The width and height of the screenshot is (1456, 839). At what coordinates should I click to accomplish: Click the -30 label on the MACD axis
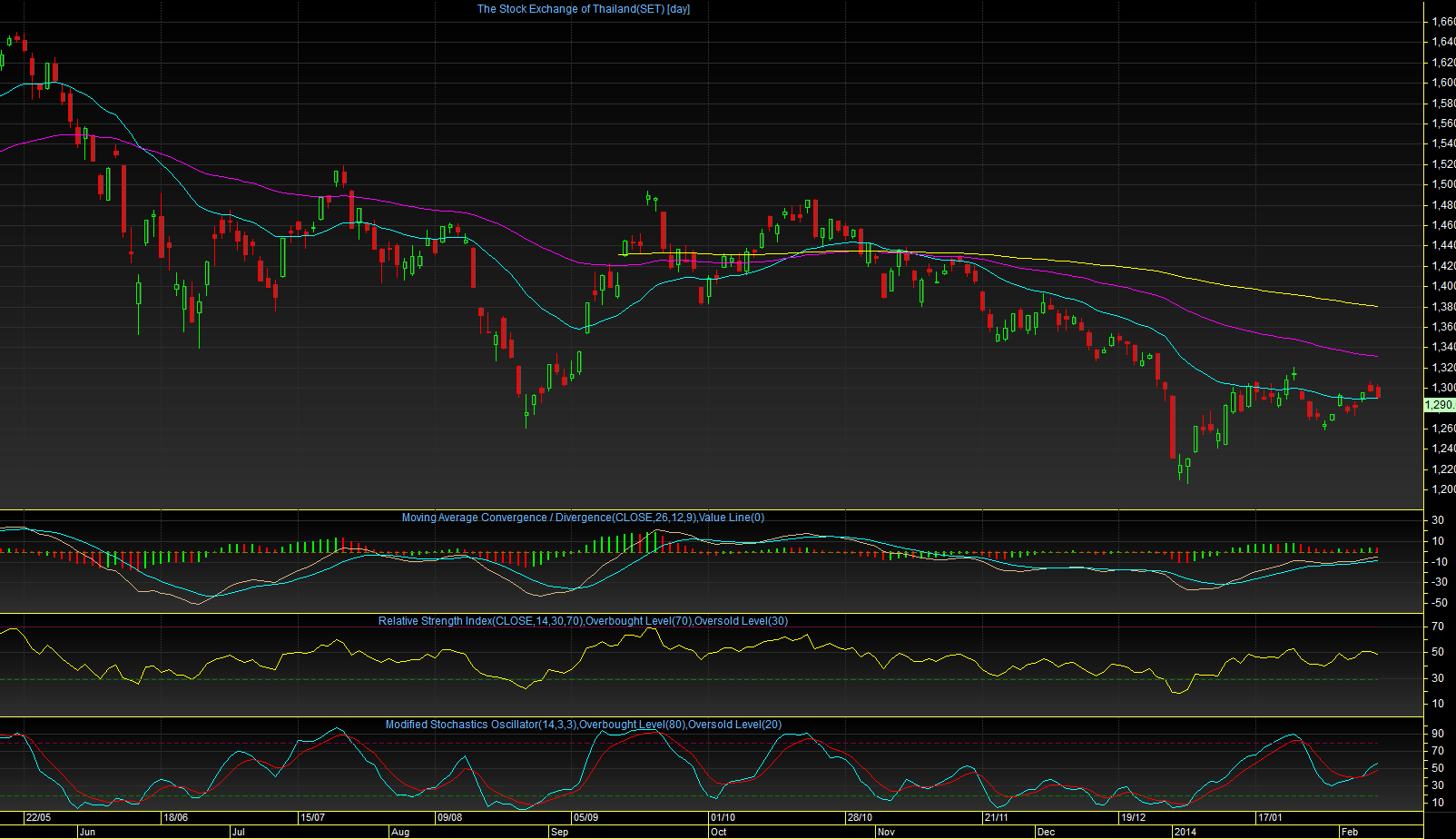(x=1438, y=582)
